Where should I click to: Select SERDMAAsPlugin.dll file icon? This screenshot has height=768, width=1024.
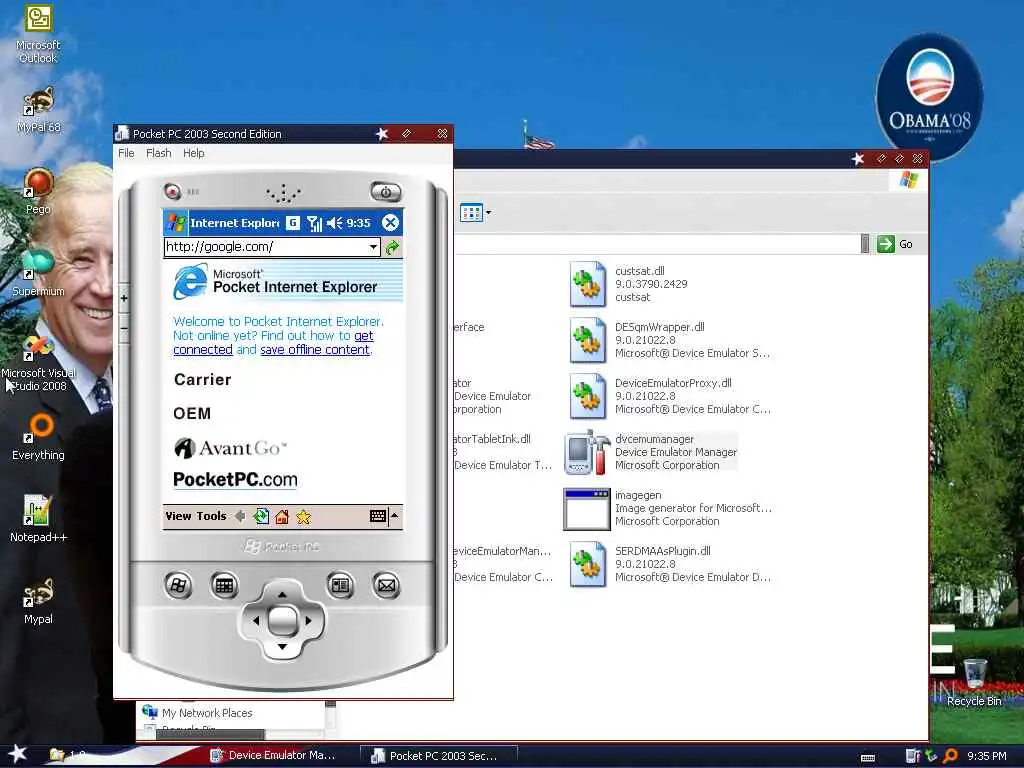tap(587, 564)
